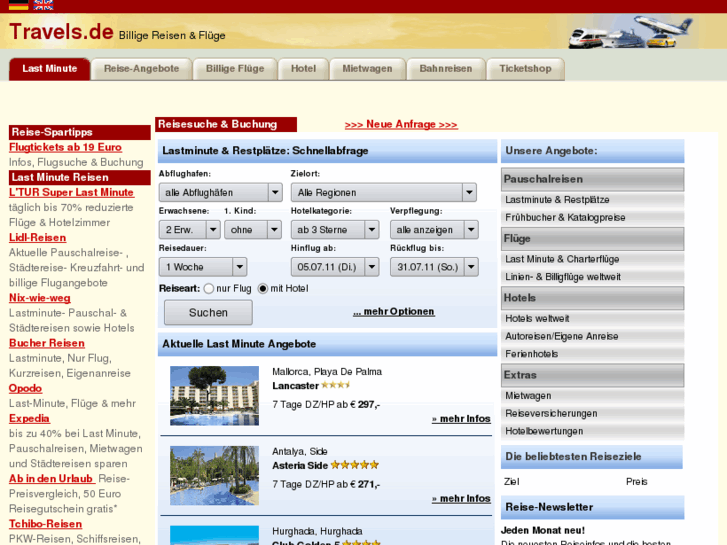Open the Reiseversicherungen menu entry
This screenshot has width=727, height=545.
tap(593, 413)
